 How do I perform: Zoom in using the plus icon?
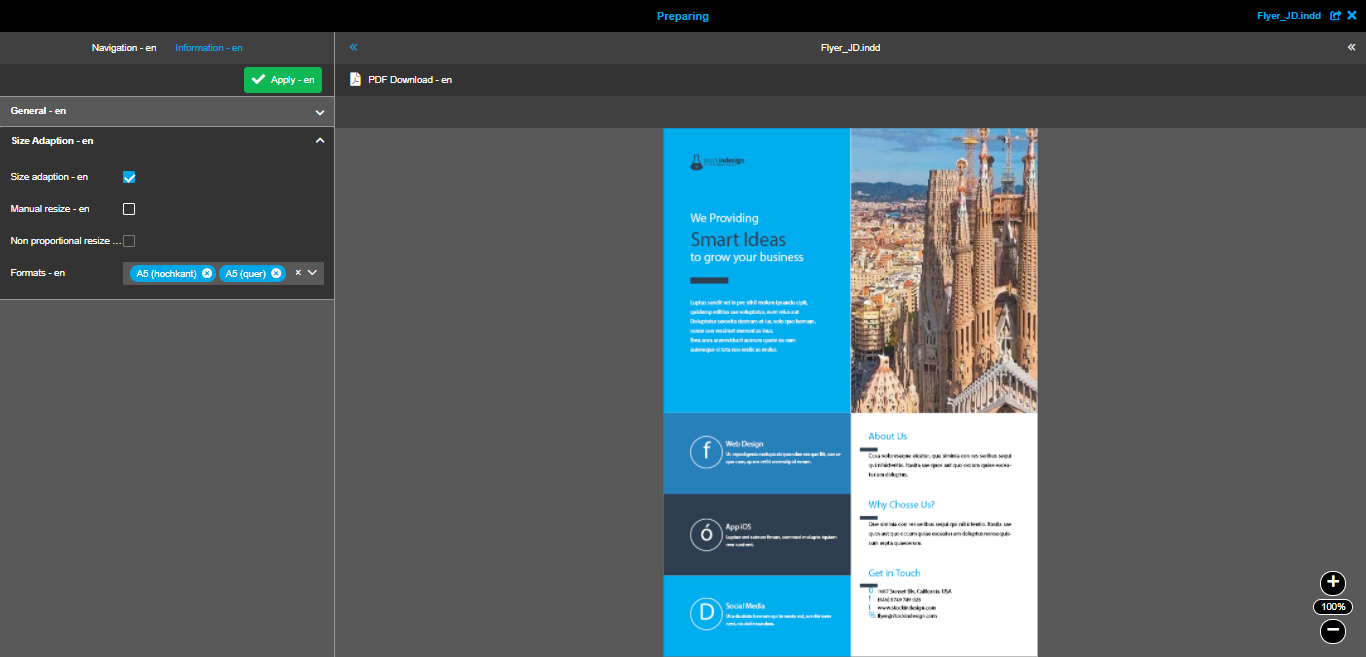tap(1333, 583)
